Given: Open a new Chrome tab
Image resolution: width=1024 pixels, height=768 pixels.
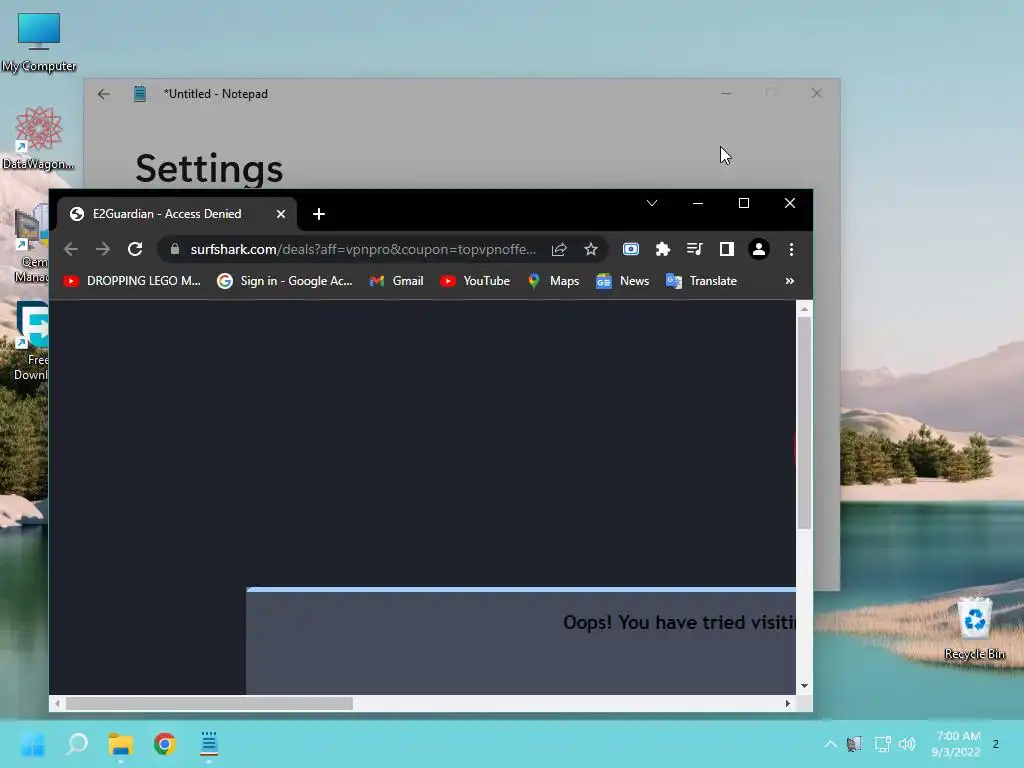Looking at the screenshot, I should point(319,214).
